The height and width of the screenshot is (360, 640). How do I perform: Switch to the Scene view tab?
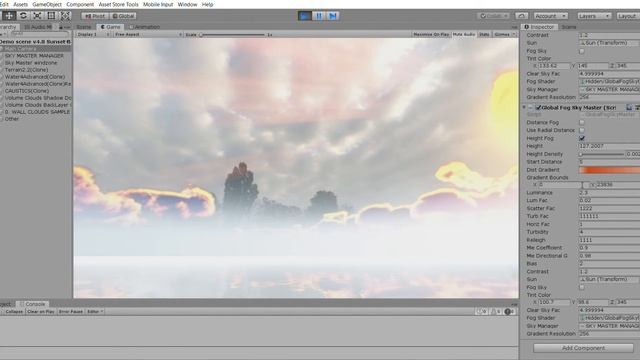[x=84, y=27]
